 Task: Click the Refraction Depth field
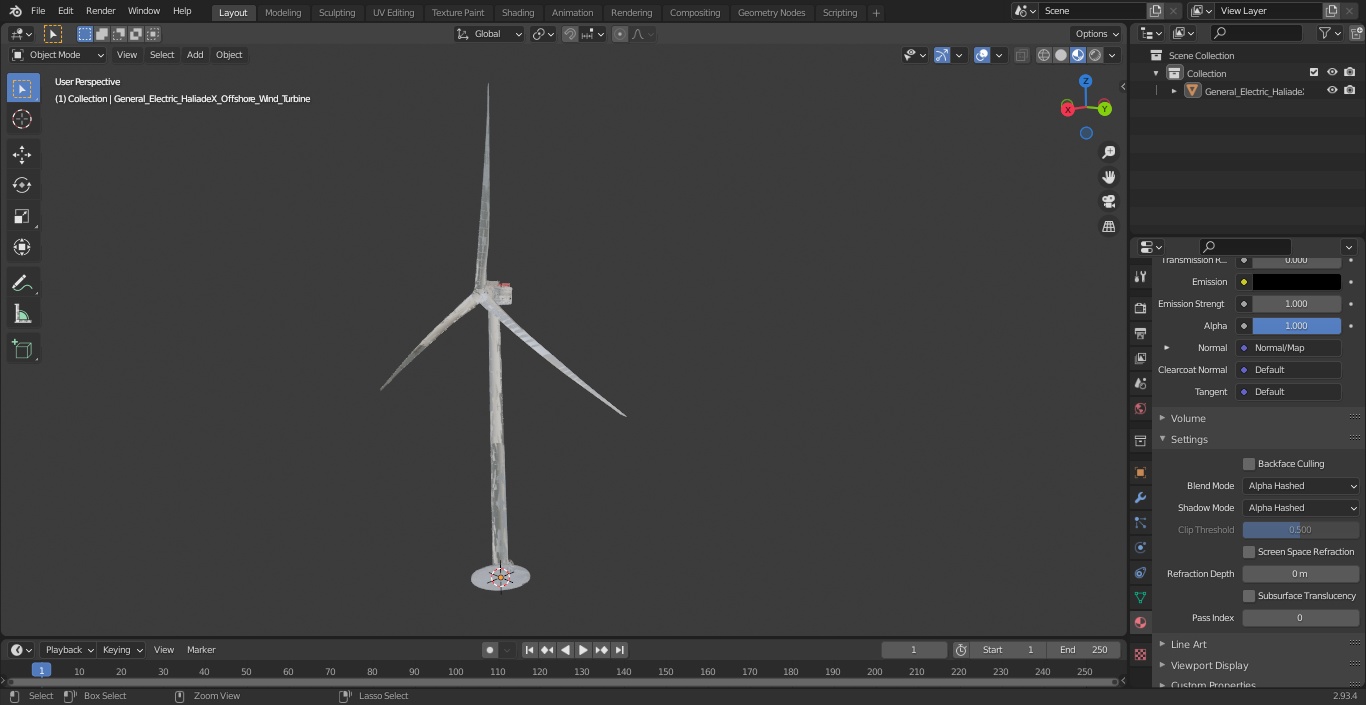click(1301, 574)
